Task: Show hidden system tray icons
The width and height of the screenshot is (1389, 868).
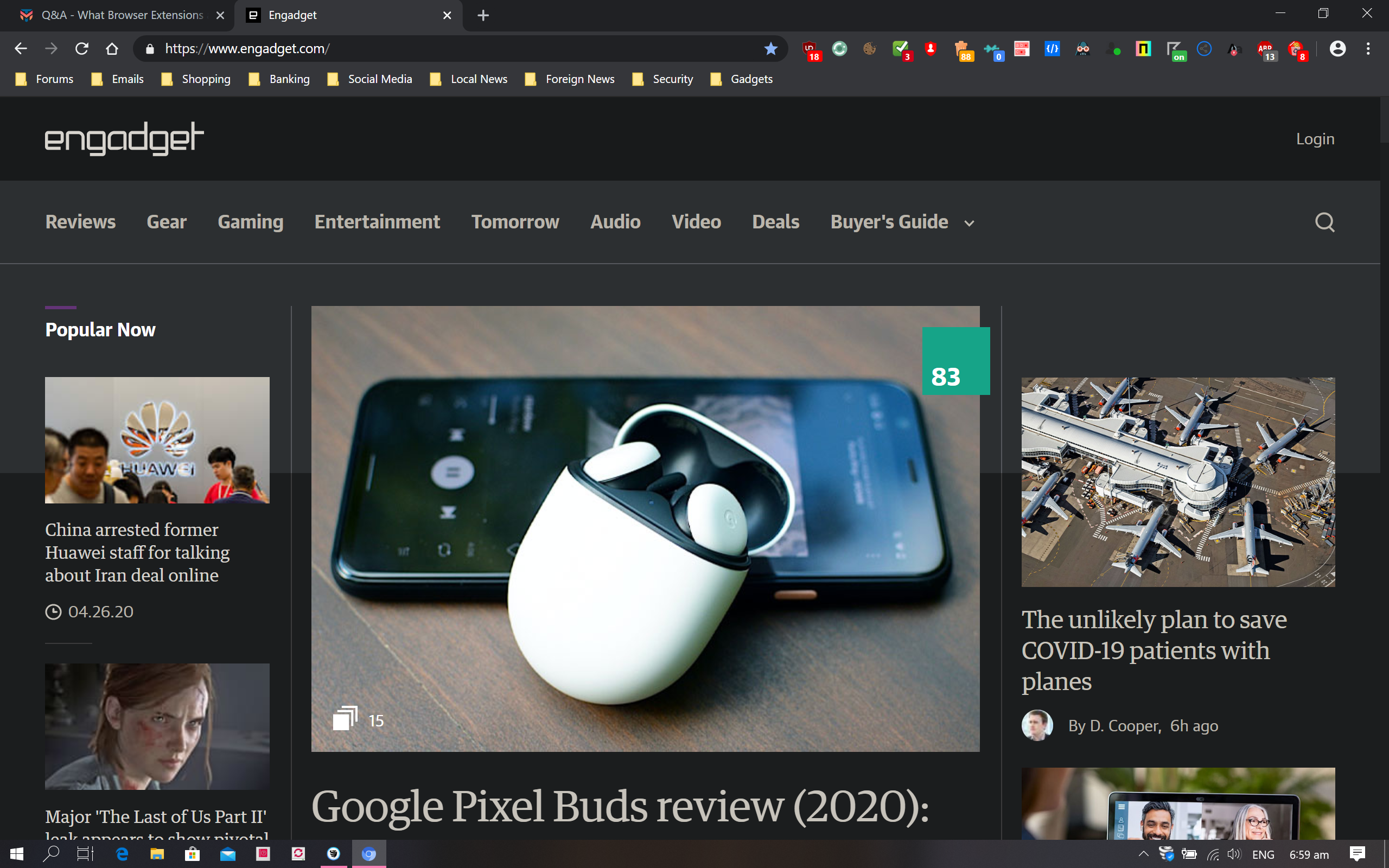Action: (x=1143, y=854)
